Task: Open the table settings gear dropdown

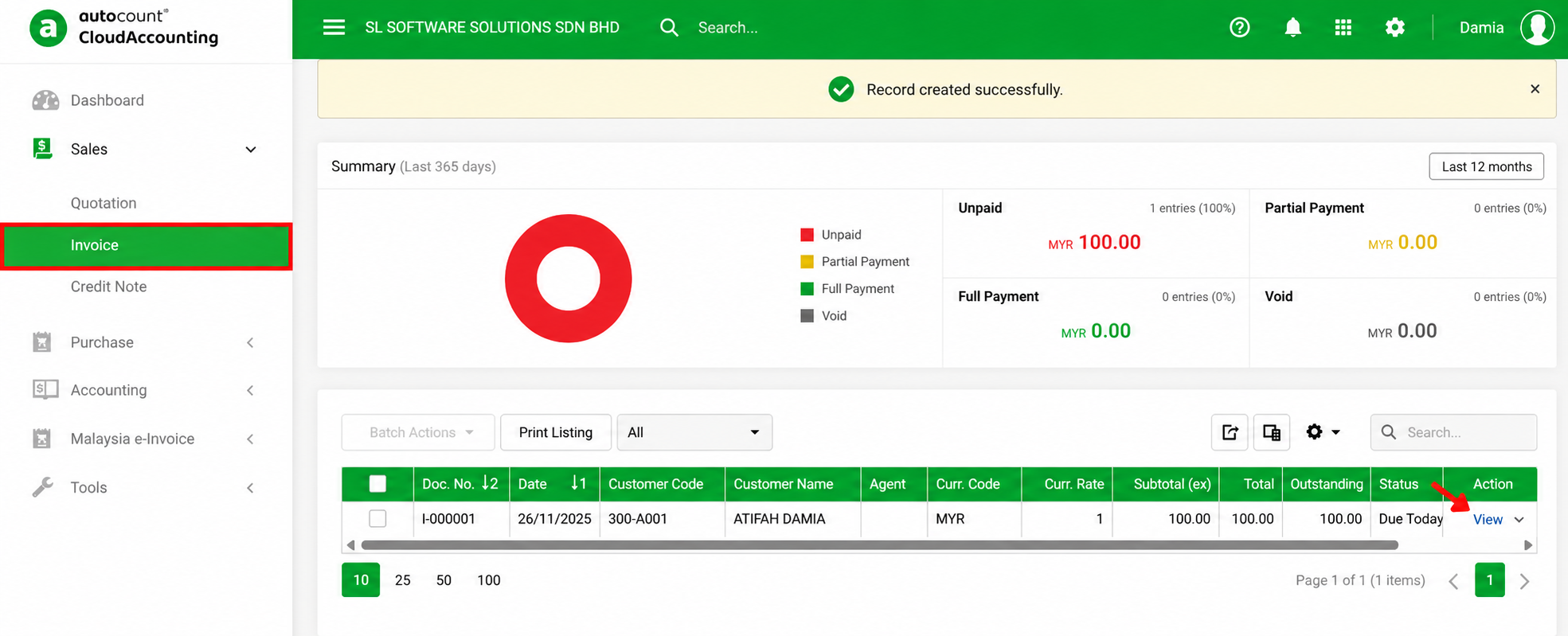Action: coord(1323,432)
